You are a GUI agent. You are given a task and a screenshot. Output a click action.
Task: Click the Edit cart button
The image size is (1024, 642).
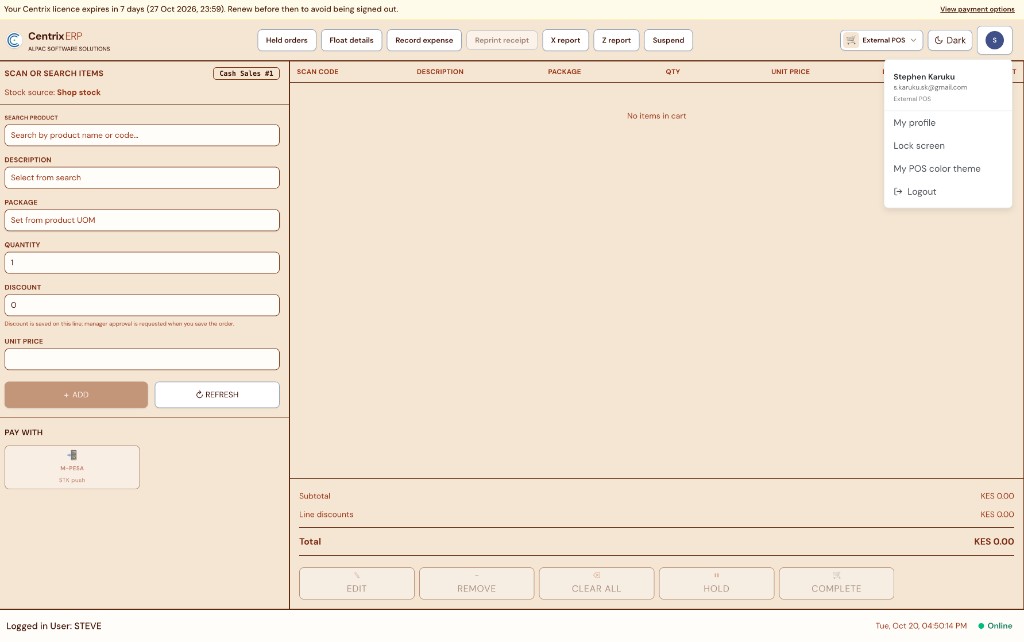pyautogui.click(x=357, y=583)
